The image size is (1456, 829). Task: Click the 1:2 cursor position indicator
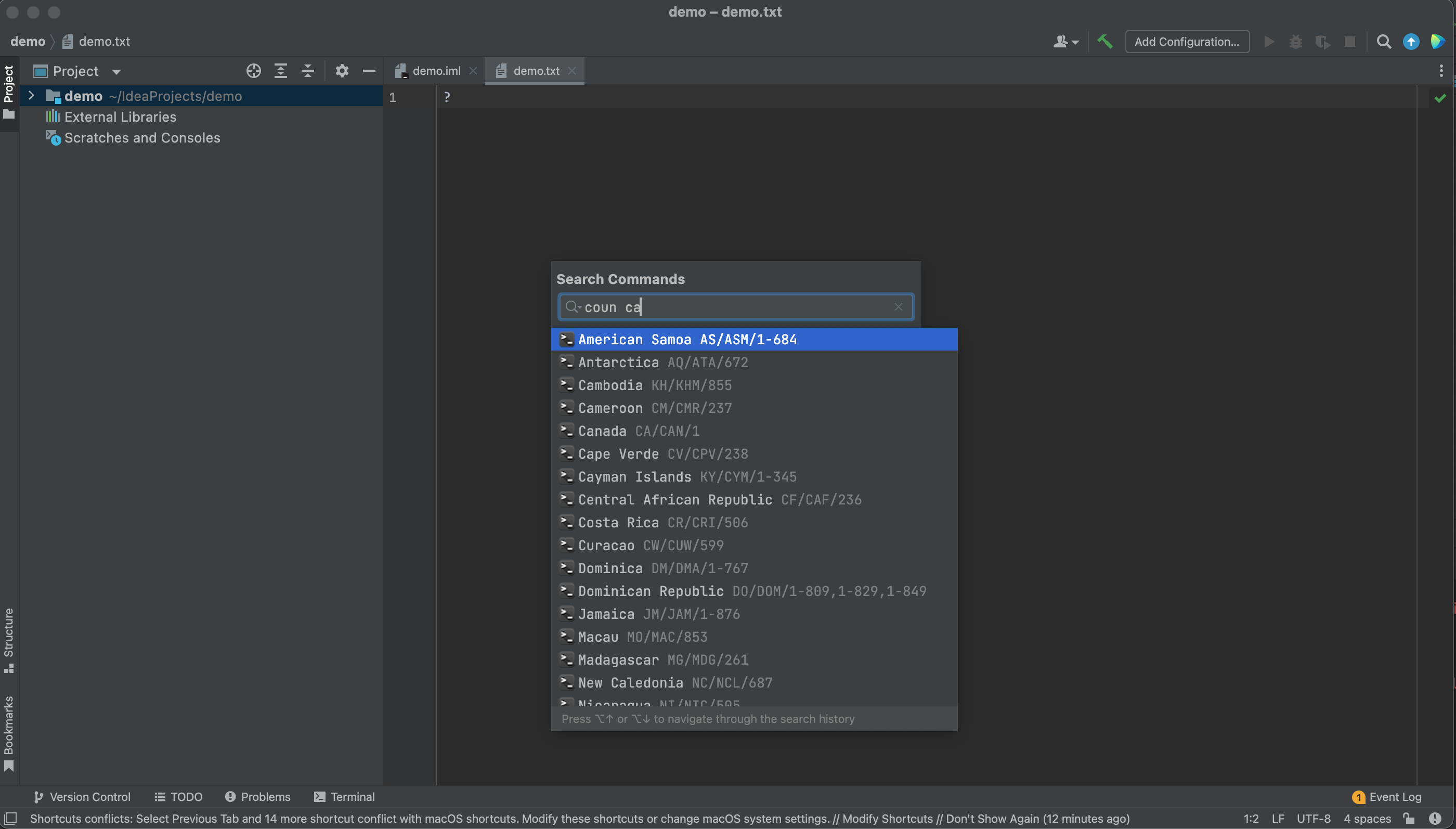1251,819
